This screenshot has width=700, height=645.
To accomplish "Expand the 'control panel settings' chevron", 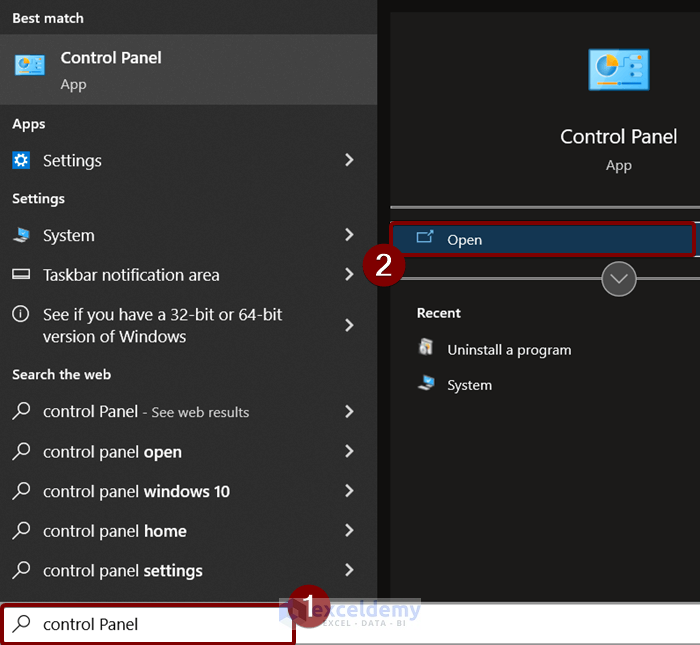I will coord(350,570).
